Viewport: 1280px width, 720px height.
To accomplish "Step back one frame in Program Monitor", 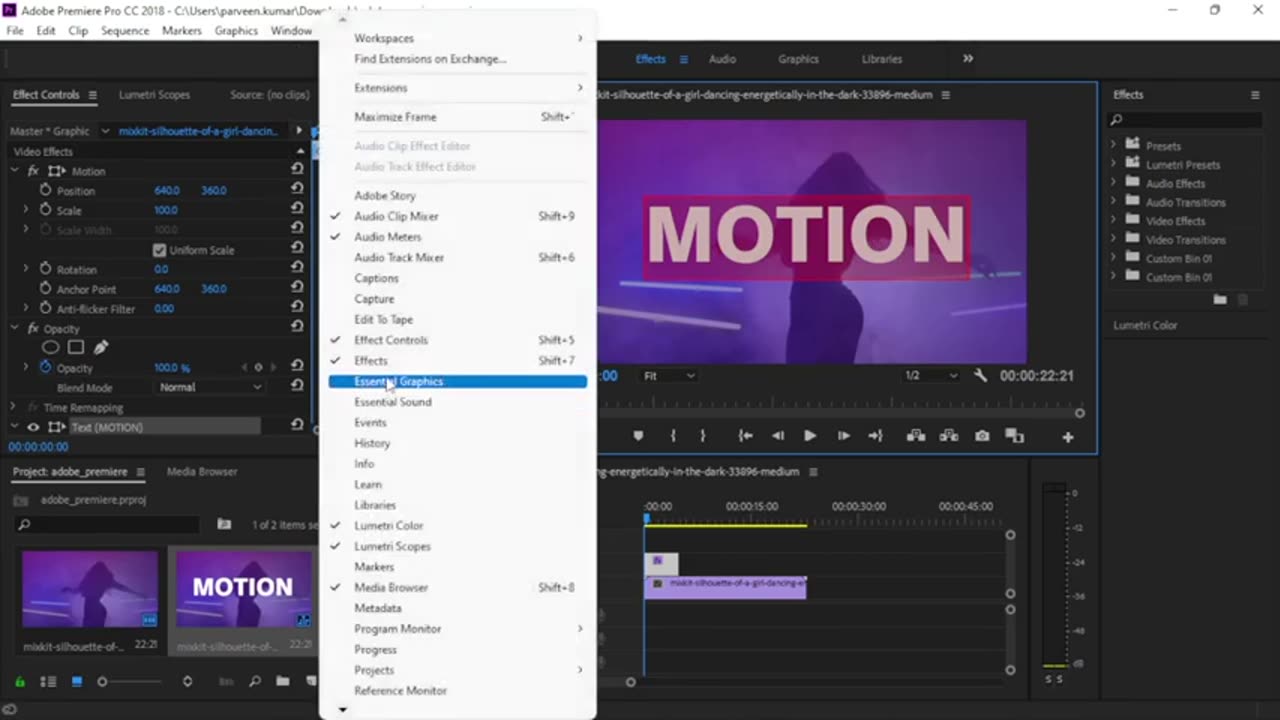I will click(778, 436).
